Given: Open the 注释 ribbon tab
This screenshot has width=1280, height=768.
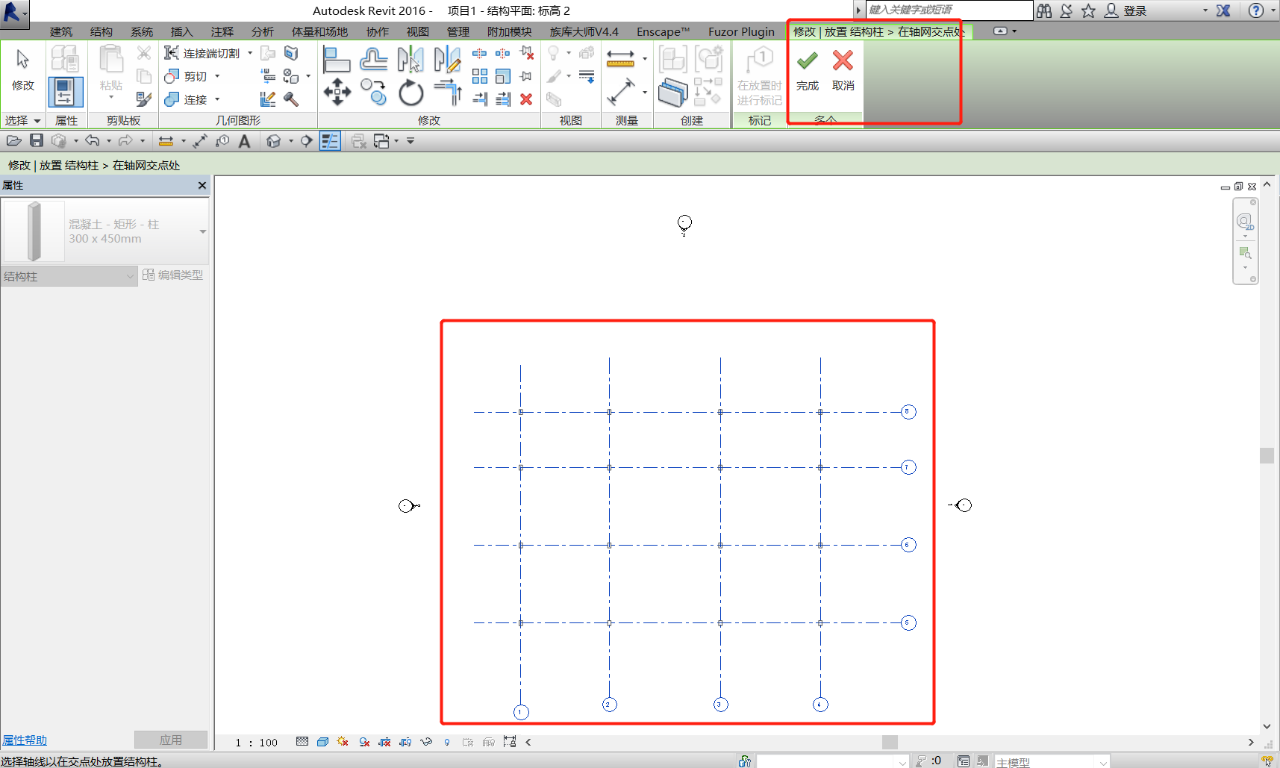Looking at the screenshot, I should pos(222,32).
